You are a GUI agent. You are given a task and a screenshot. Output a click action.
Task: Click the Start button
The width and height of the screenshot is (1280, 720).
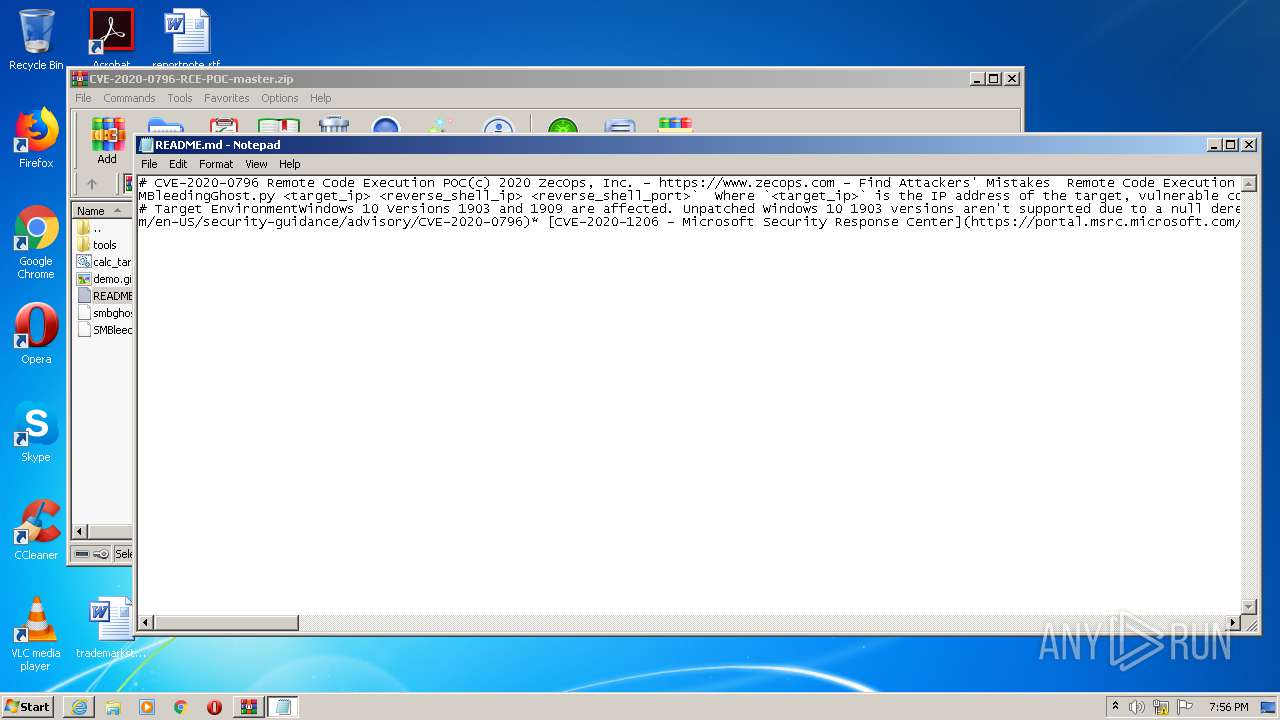[x=28, y=707]
